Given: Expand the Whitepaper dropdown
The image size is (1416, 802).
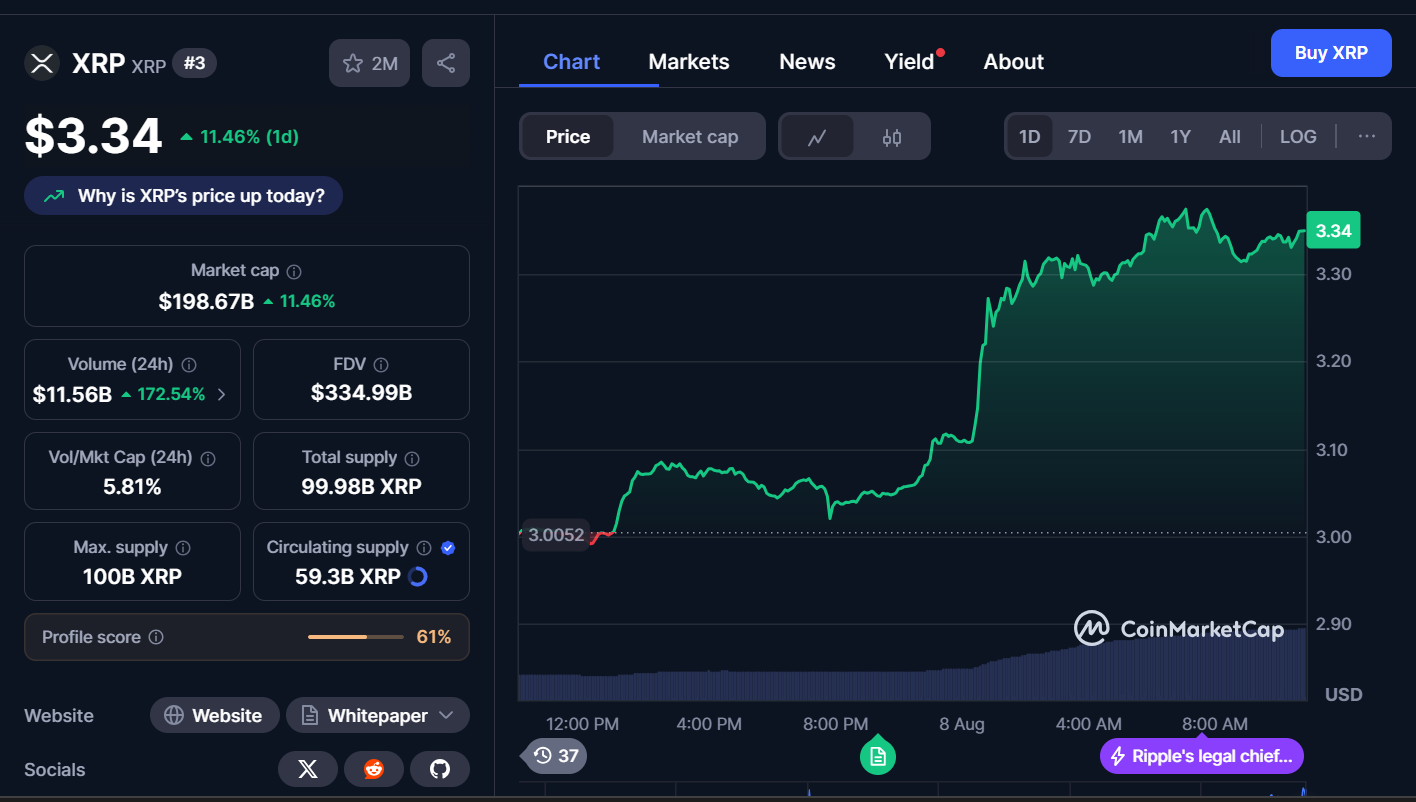Looking at the screenshot, I should [378, 716].
